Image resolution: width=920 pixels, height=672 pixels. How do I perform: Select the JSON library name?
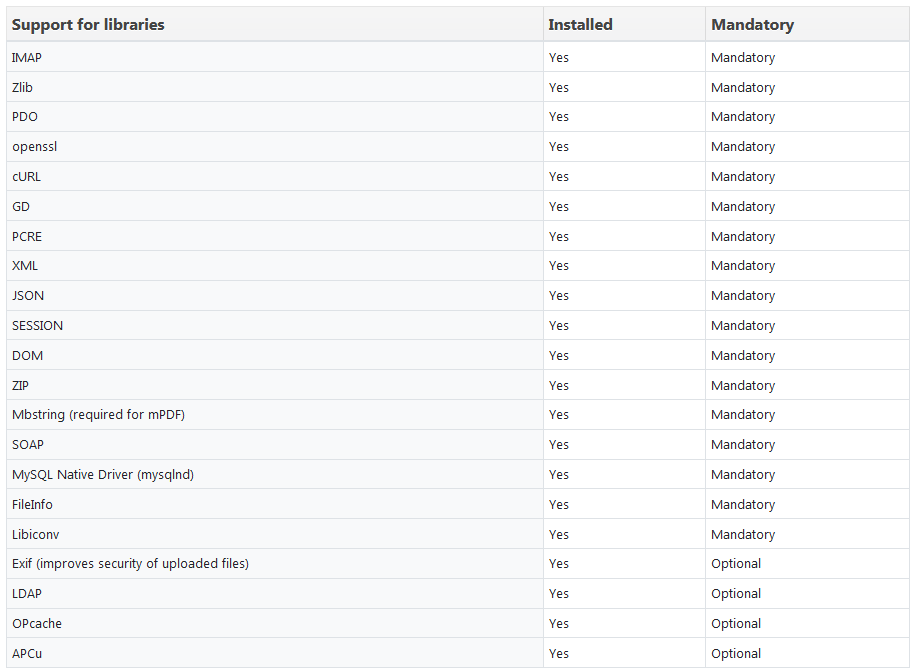(x=28, y=296)
